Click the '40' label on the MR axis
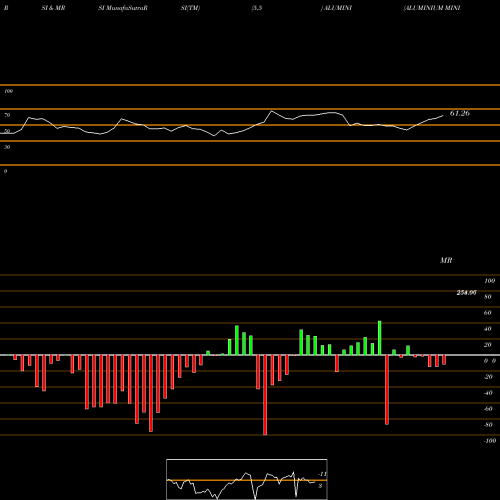 tap(488, 329)
